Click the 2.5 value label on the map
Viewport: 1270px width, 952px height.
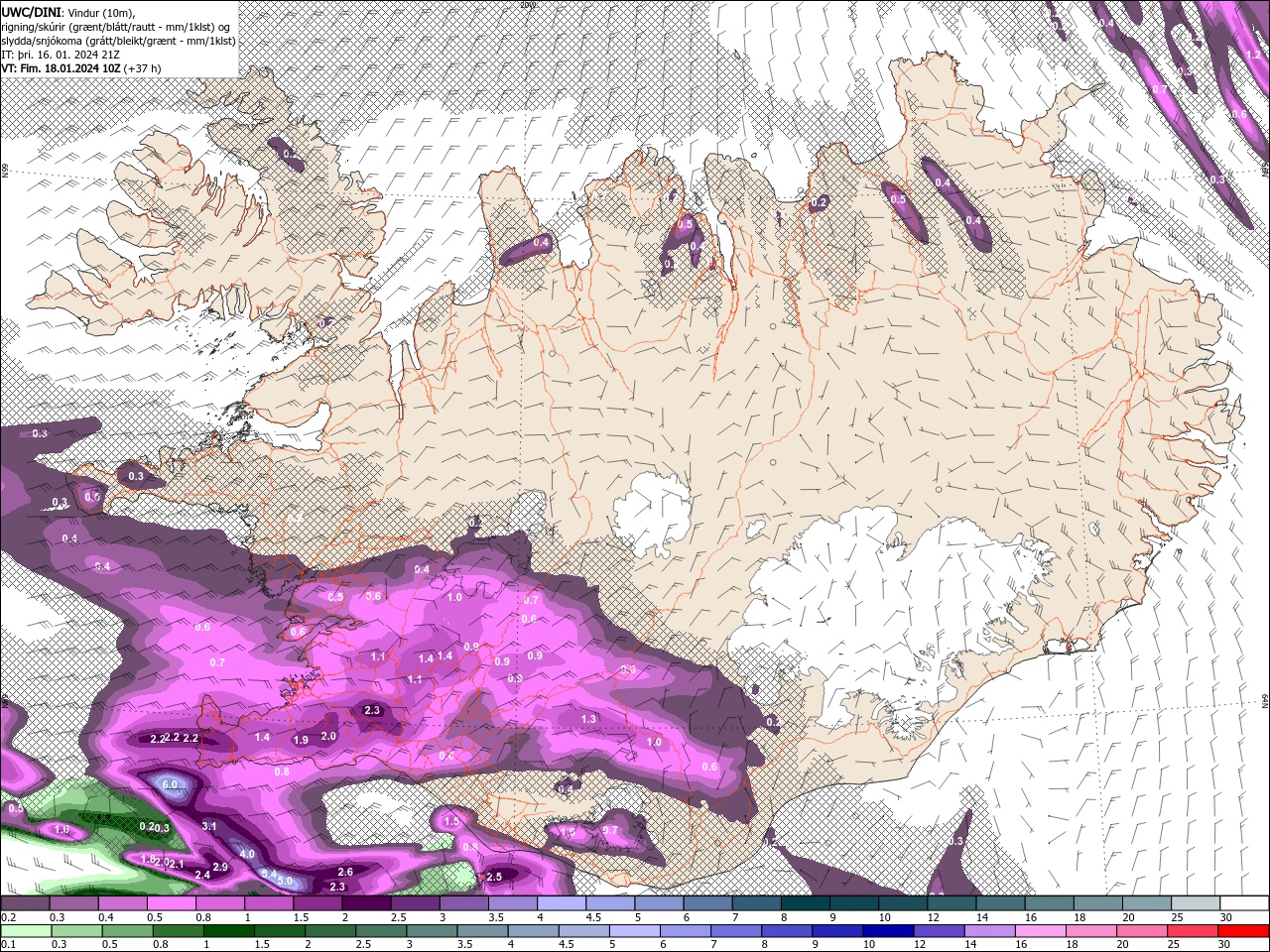click(x=494, y=877)
